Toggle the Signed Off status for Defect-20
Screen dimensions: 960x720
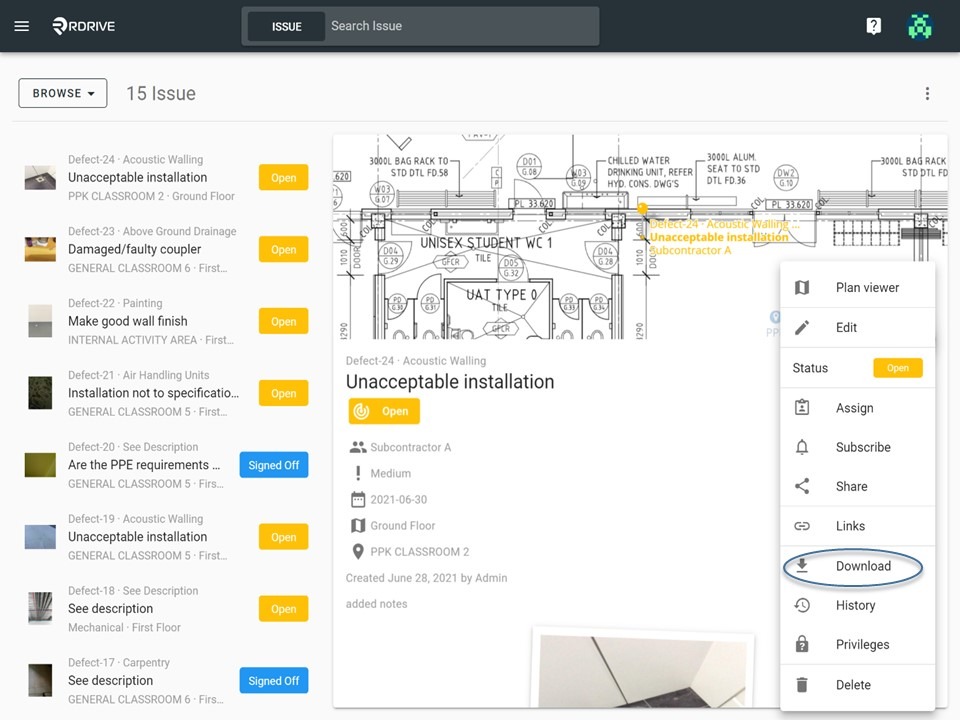(x=274, y=465)
